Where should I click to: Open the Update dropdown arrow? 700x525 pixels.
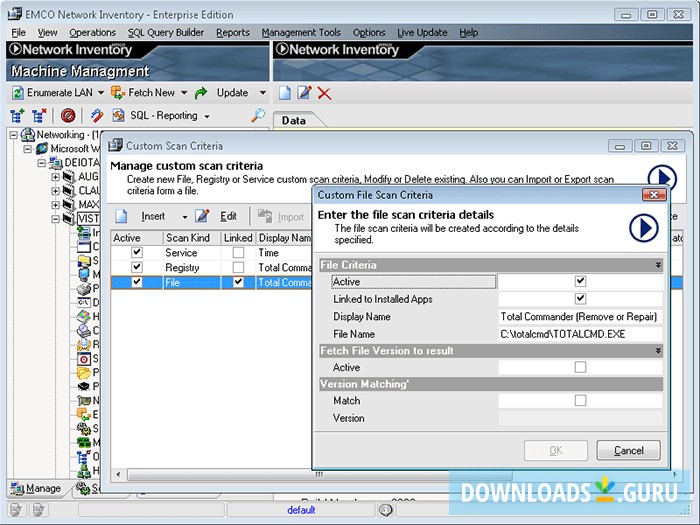262,93
